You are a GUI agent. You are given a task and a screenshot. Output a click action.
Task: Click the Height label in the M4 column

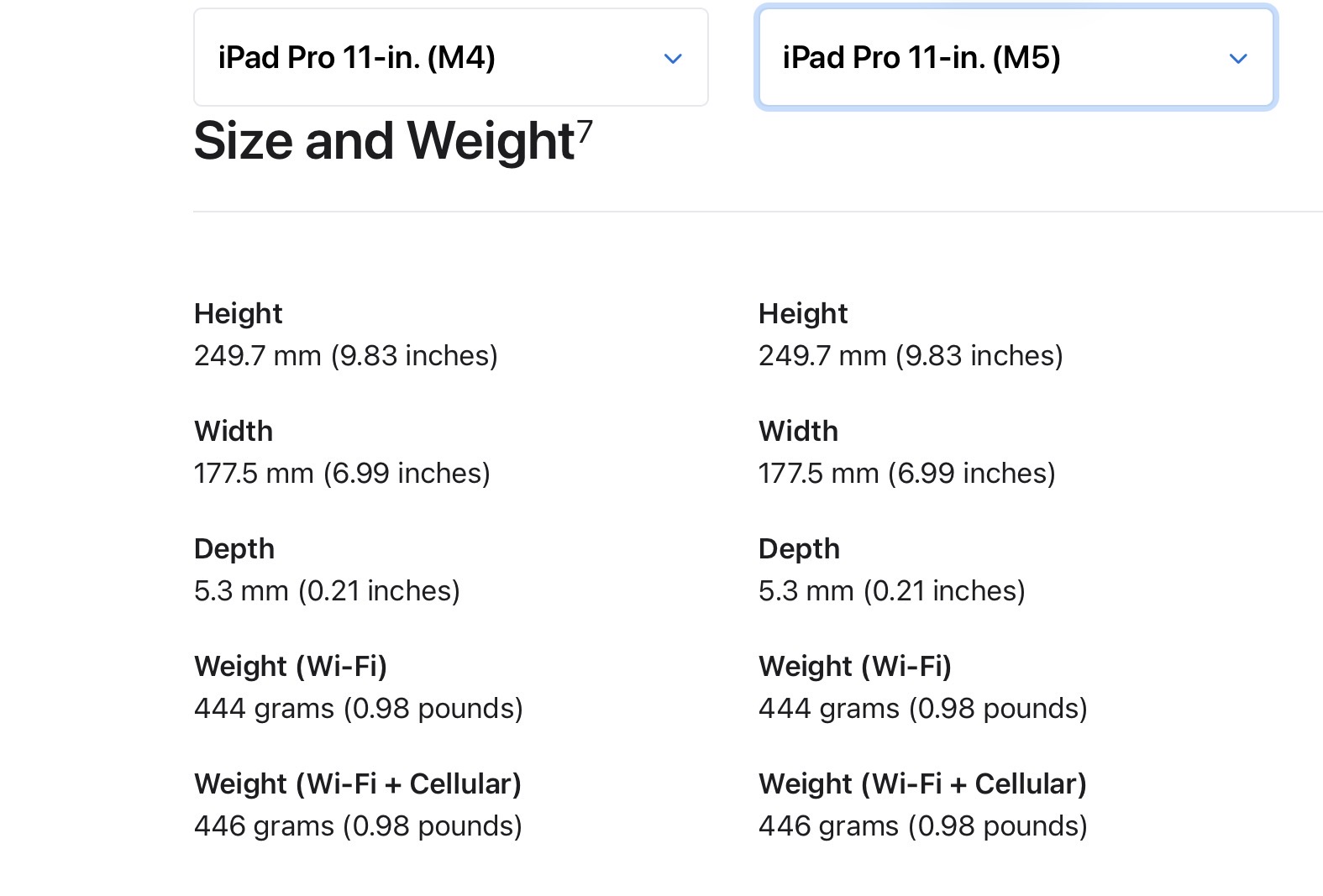pyautogui.click(x=238, y=313)
